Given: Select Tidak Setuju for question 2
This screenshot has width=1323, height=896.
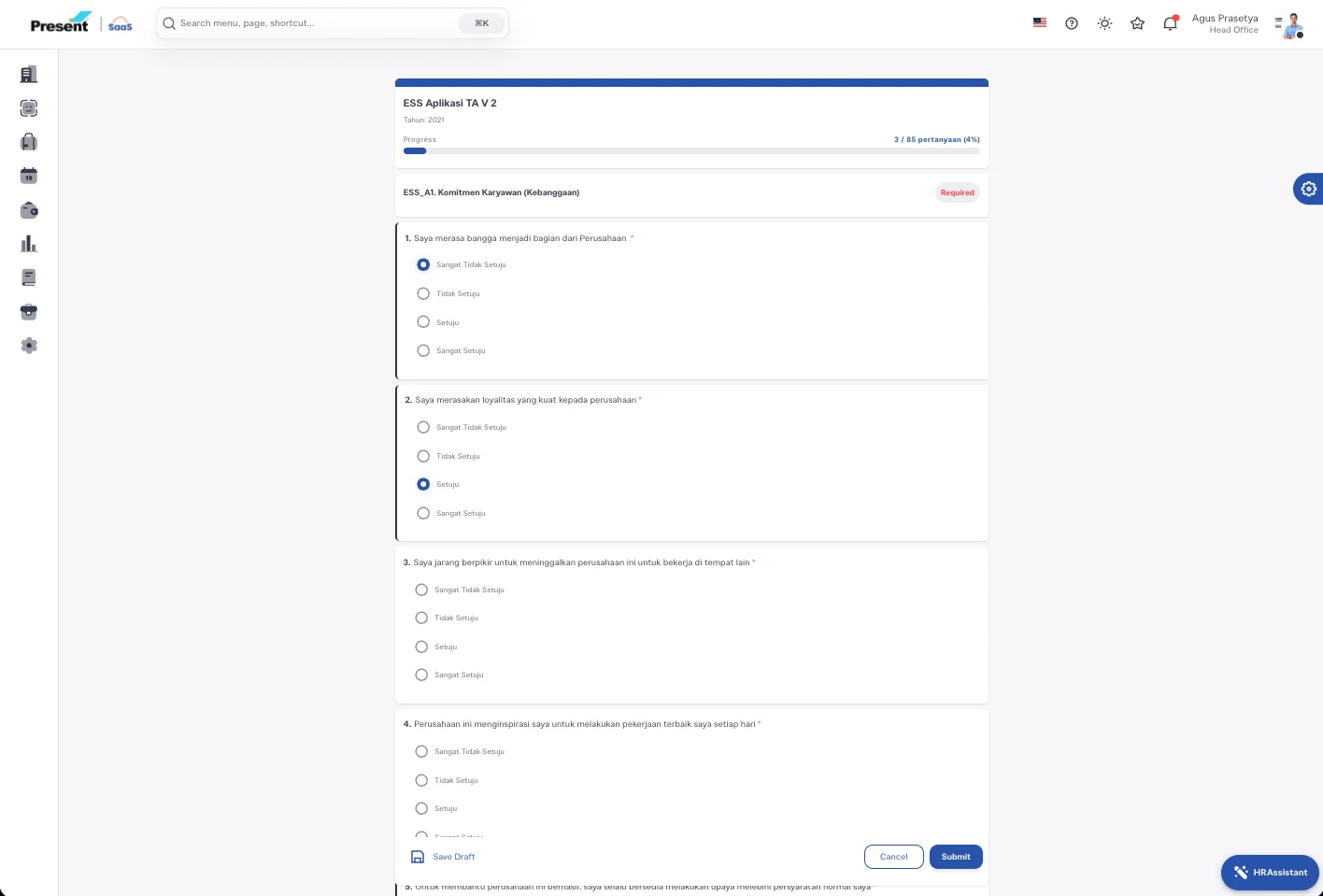Looking at the screenshot, I should click(423, 456).
